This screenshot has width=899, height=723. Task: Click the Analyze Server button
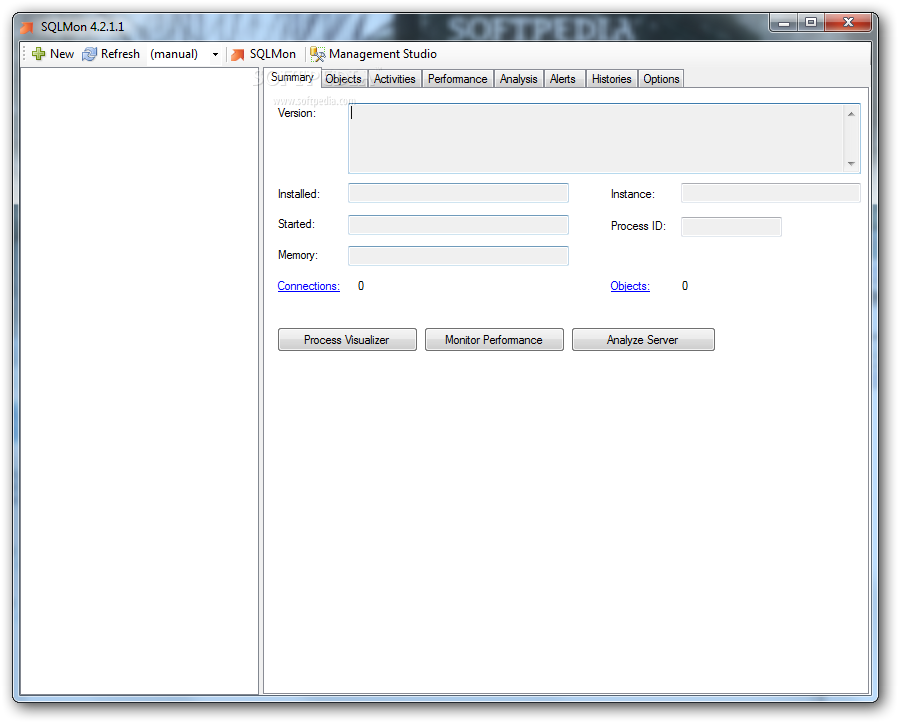coord(643,339)
